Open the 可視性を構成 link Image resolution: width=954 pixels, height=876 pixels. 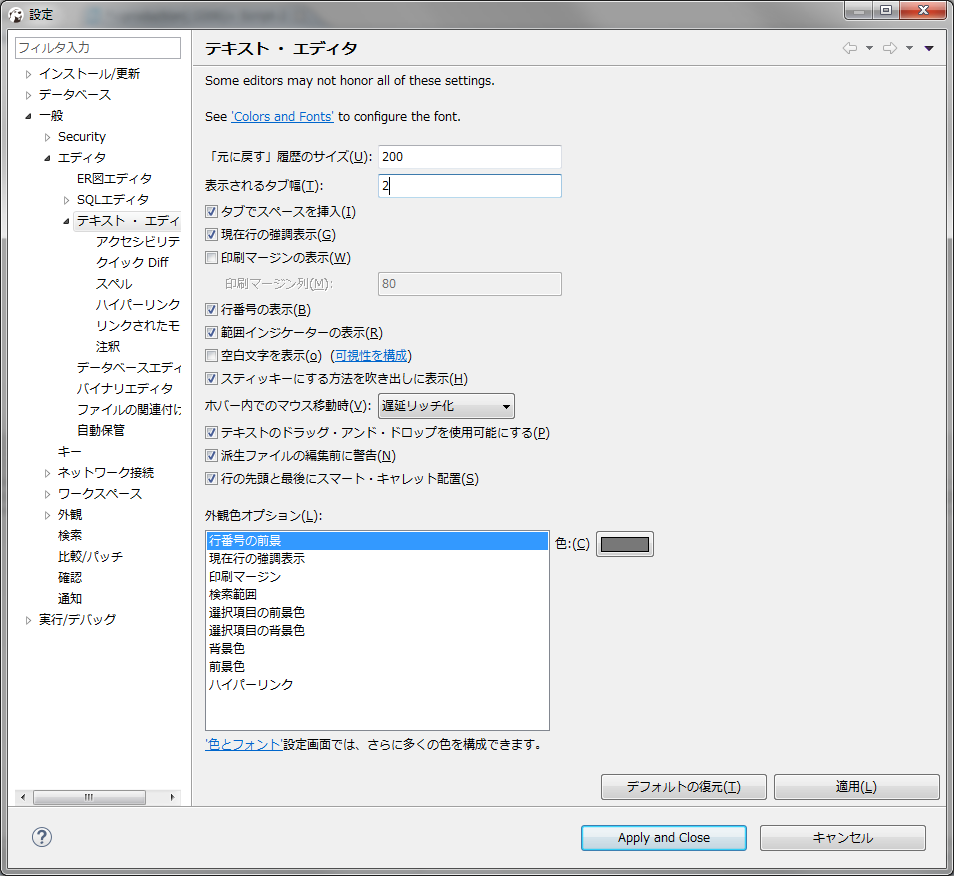click(x=371, y=356)
